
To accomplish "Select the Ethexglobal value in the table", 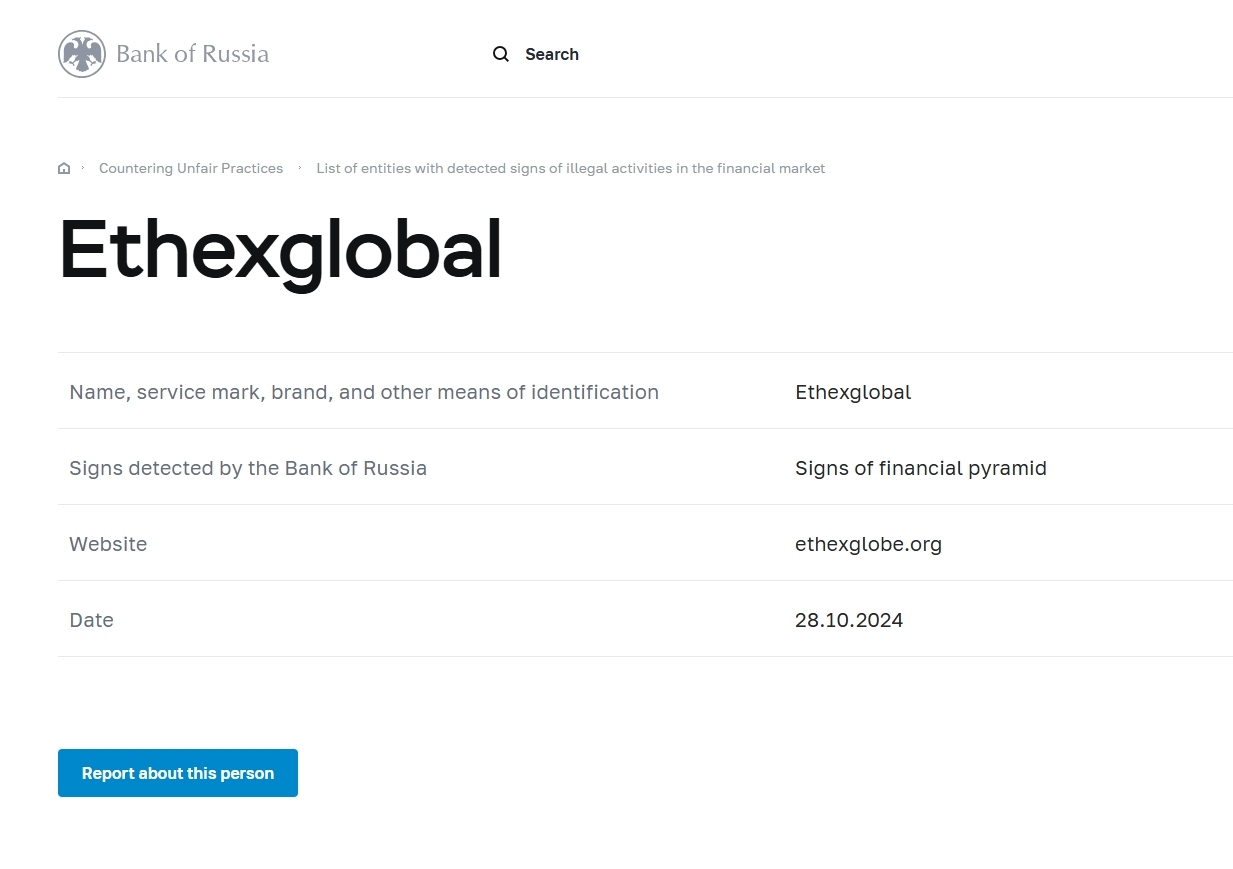I will 853,392.
